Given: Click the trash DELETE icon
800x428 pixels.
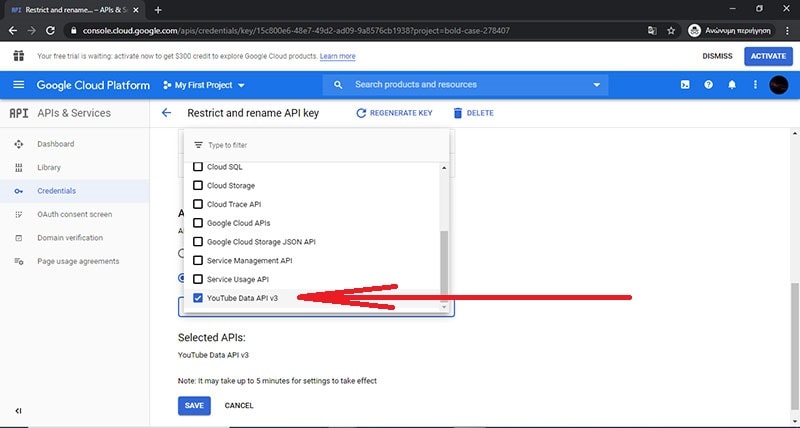Looking at the screenshot, I should coord(458,113).
